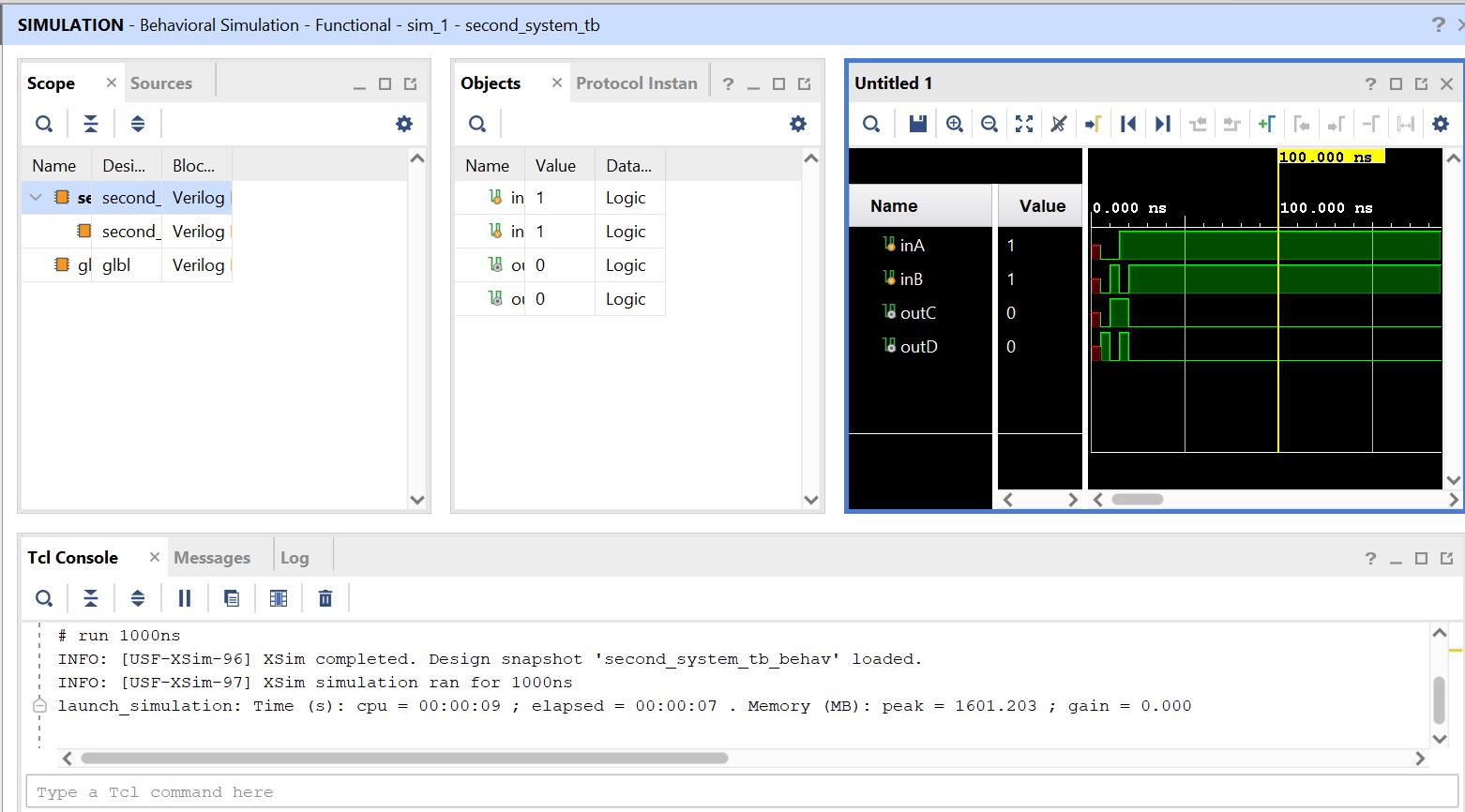Open Objects panel settings gear
The width and height of the screenshot is (1465, 812).
point(797,124)
